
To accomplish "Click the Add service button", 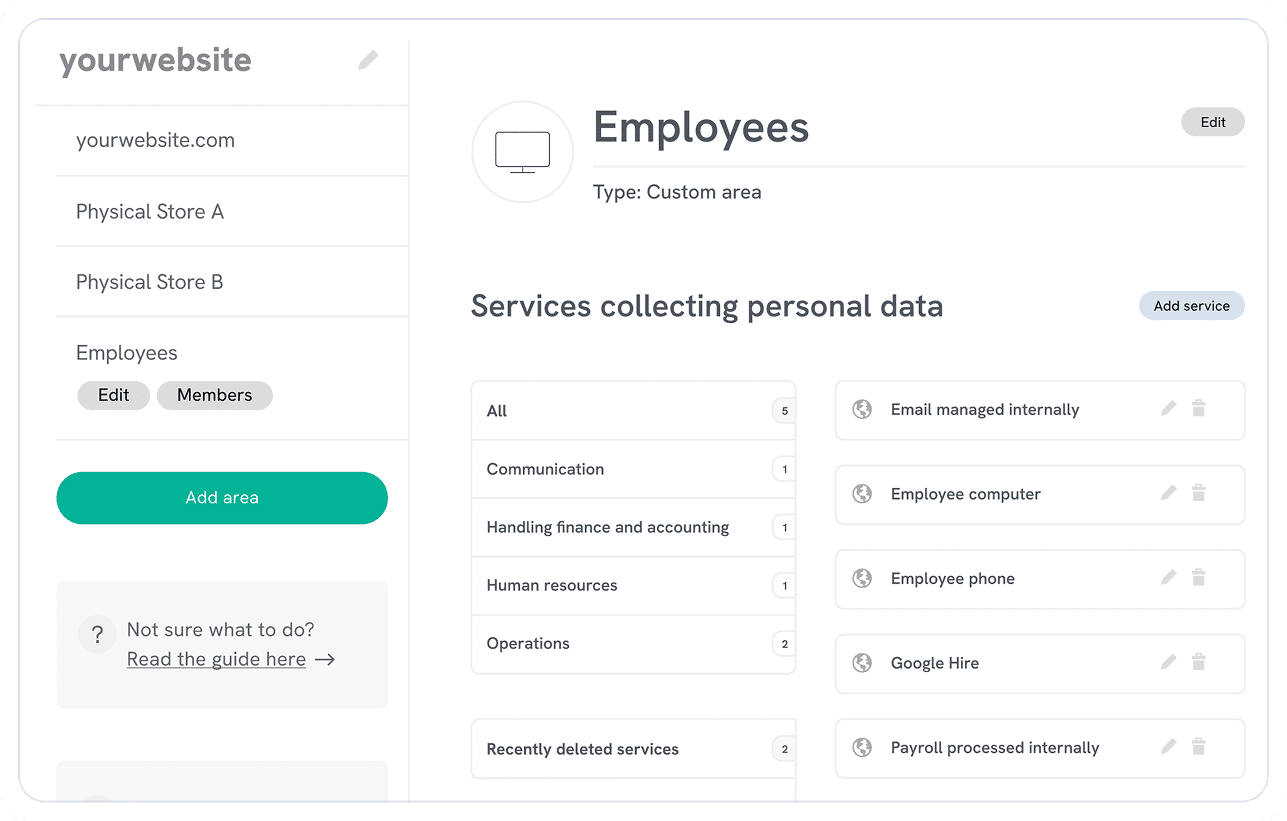I will coord(1191,306).
